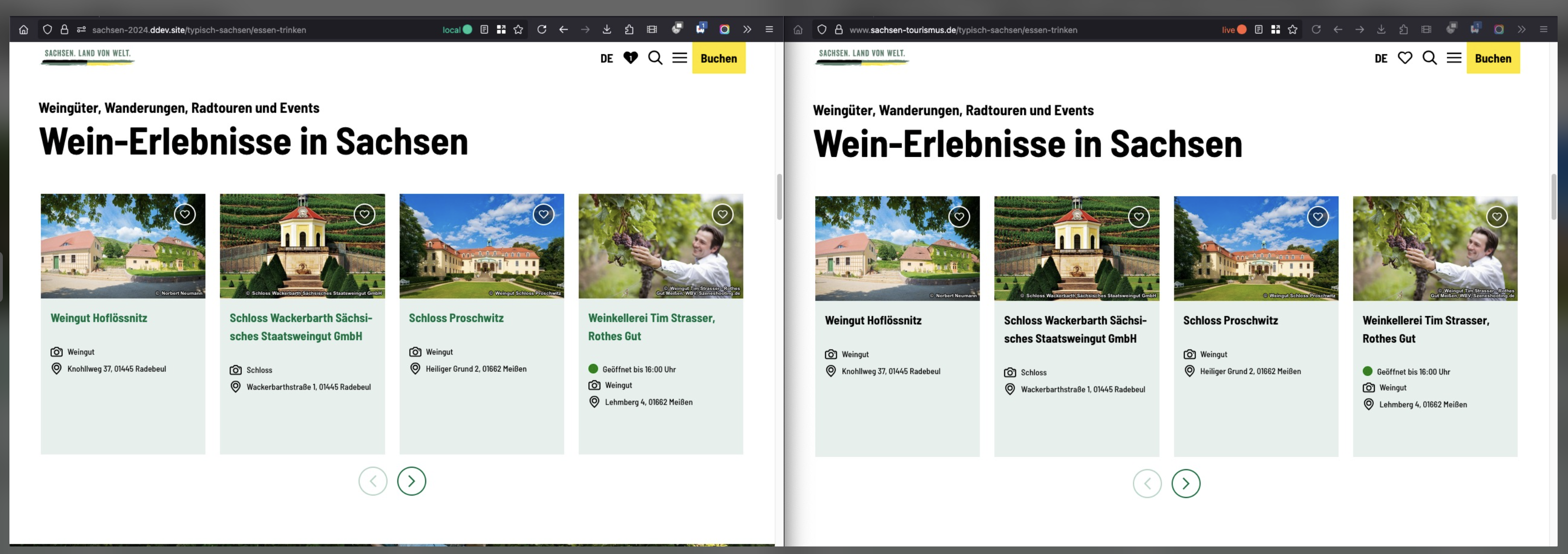The width and height of the screenshot is (1568, 554).
Task: Open black Schloss Wackerbarth title on the live site
Action: [1075, 330]
